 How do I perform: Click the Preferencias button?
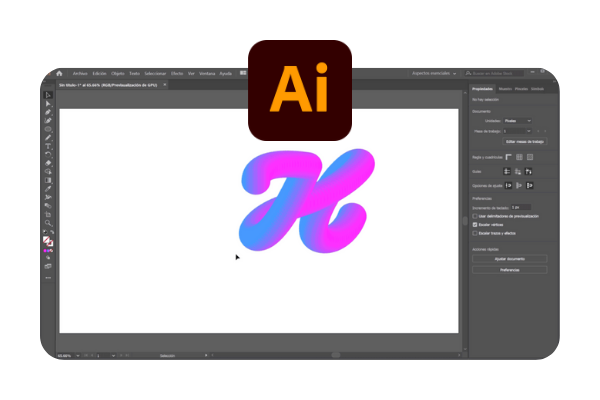(510, 270)
